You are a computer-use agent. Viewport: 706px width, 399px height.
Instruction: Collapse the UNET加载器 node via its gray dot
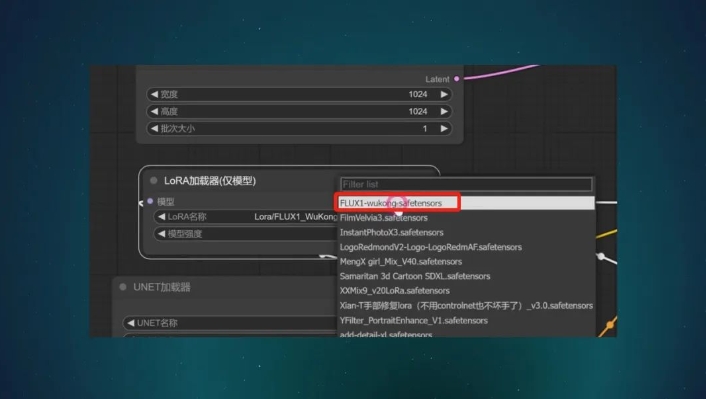[123, 287]
